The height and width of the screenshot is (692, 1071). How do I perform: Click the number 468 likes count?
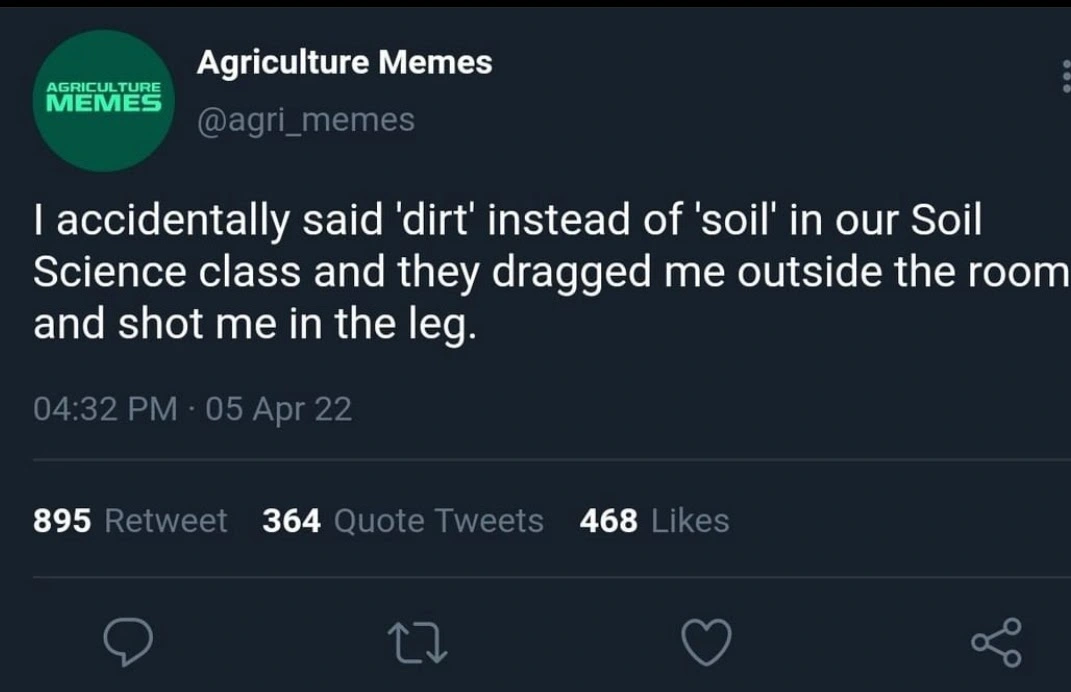[608, 521]
